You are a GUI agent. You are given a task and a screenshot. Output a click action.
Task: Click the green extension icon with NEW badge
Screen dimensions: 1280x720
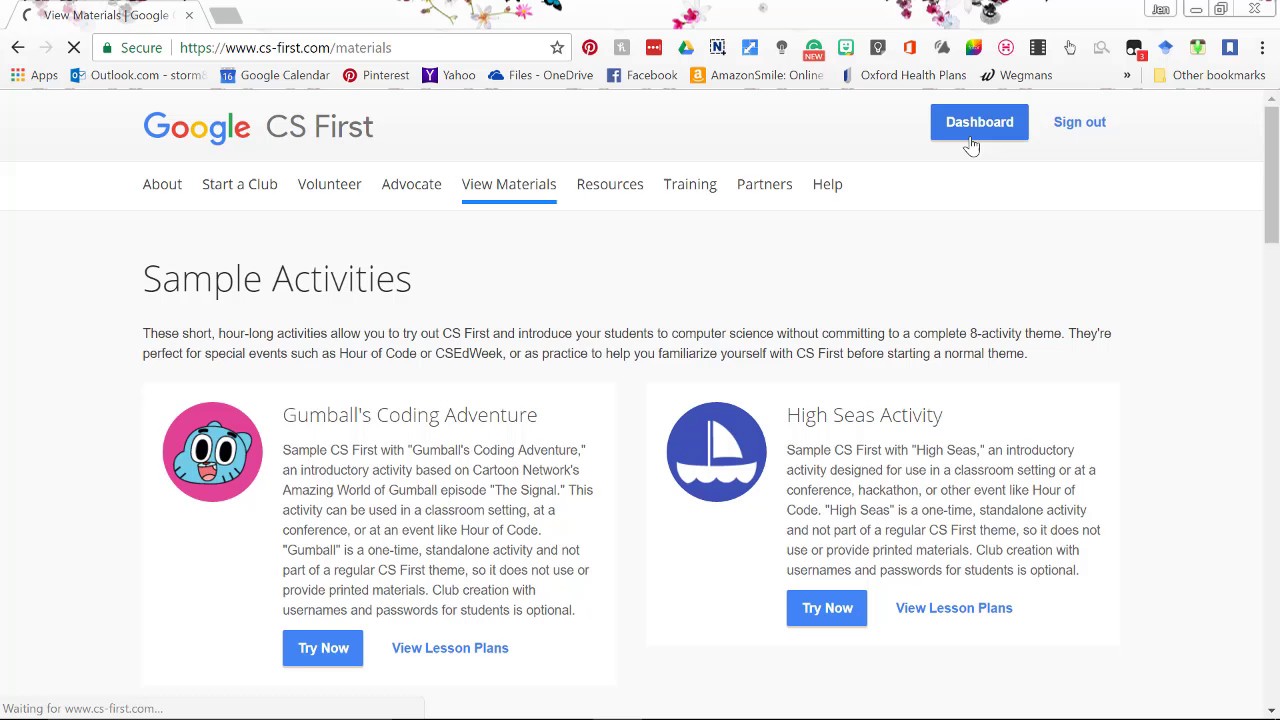[814, 48]
